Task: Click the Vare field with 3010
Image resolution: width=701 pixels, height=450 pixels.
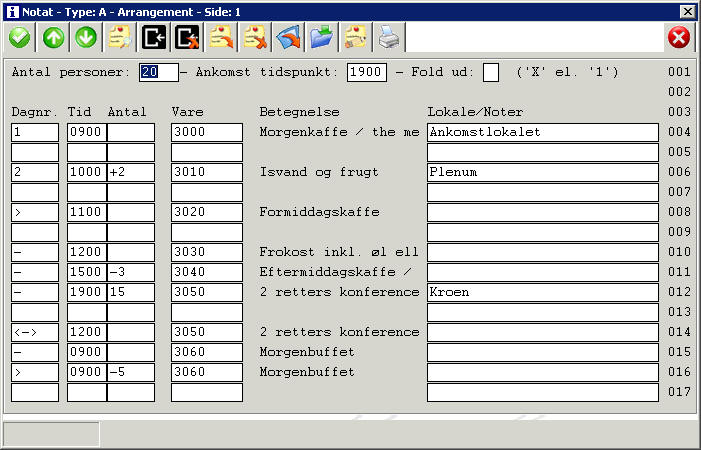Action: pos(207,172)
